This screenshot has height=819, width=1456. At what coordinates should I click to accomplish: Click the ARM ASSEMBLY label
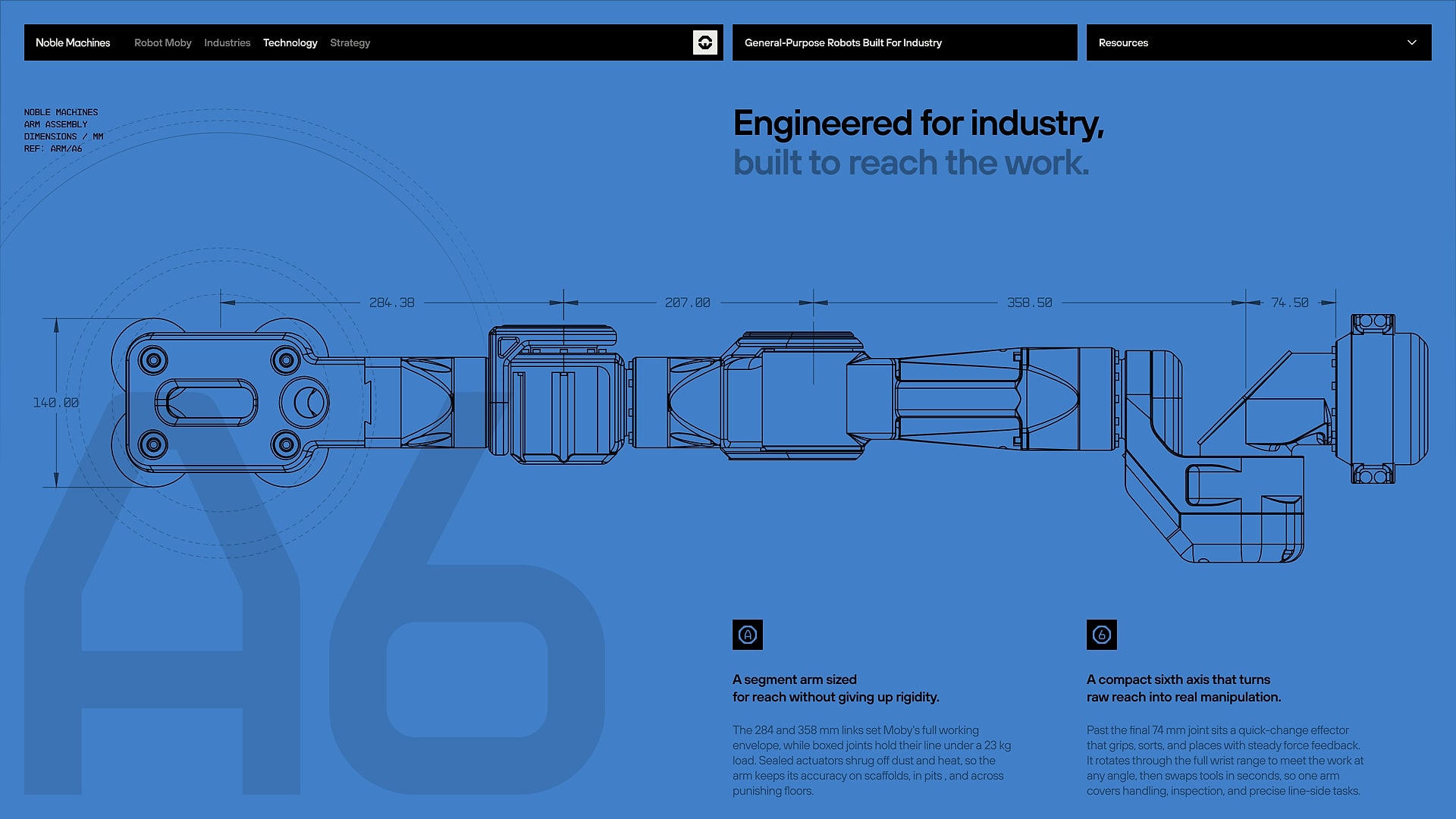(x=55, y=124)
